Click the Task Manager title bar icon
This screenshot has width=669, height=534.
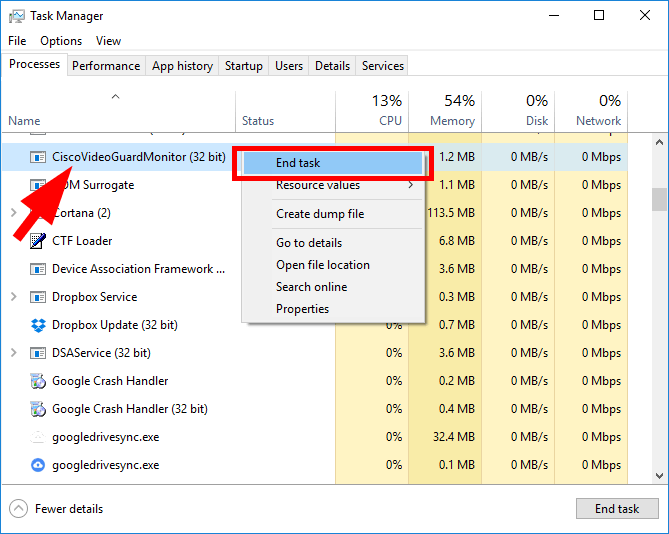(x=17, y=16)
